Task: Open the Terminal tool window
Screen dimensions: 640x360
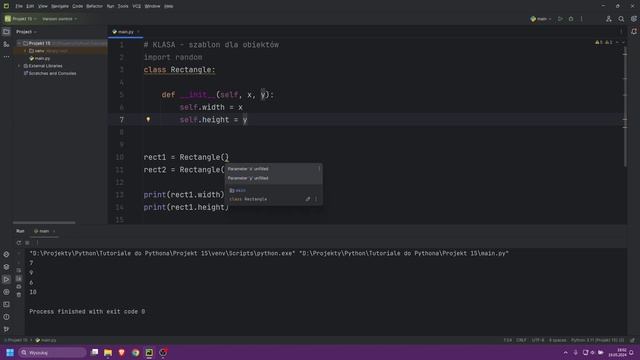Action: coord(6,304)
